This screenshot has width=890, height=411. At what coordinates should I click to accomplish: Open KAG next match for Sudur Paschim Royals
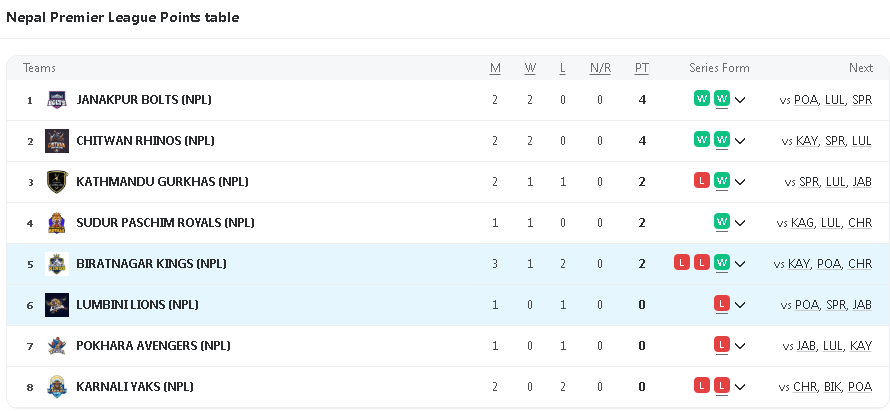point(802,223)
